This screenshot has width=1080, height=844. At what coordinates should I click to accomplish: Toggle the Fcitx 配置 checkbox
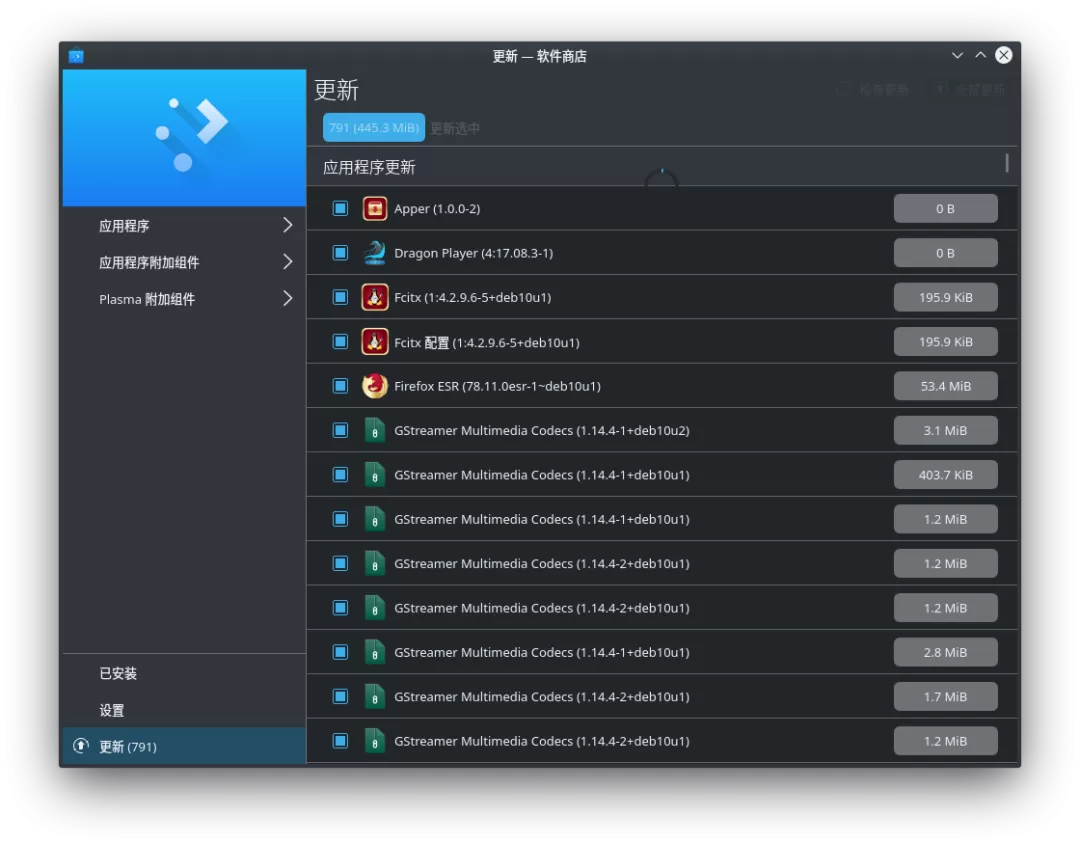340,342
